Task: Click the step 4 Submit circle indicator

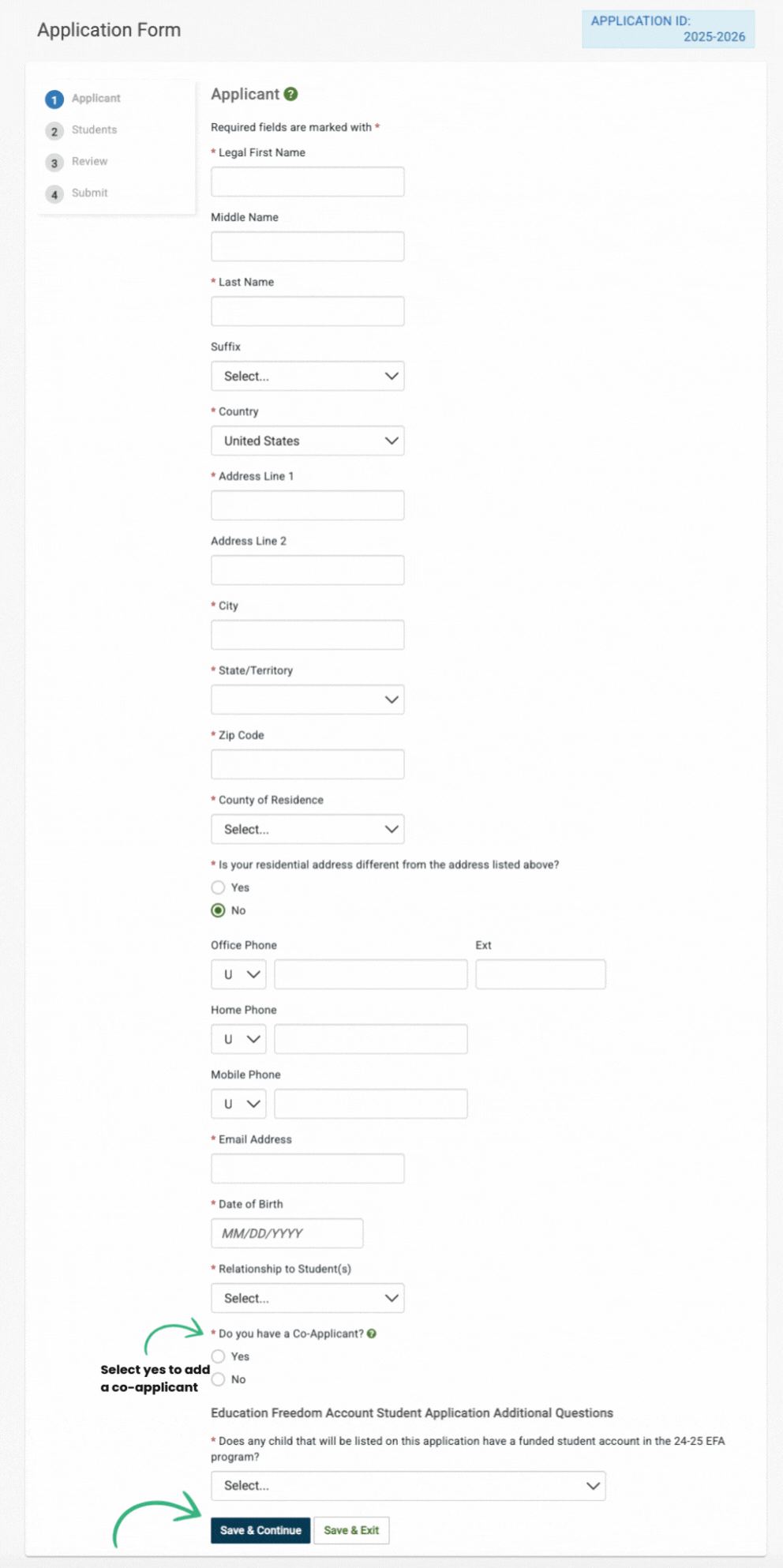Action: pos(54,194)
